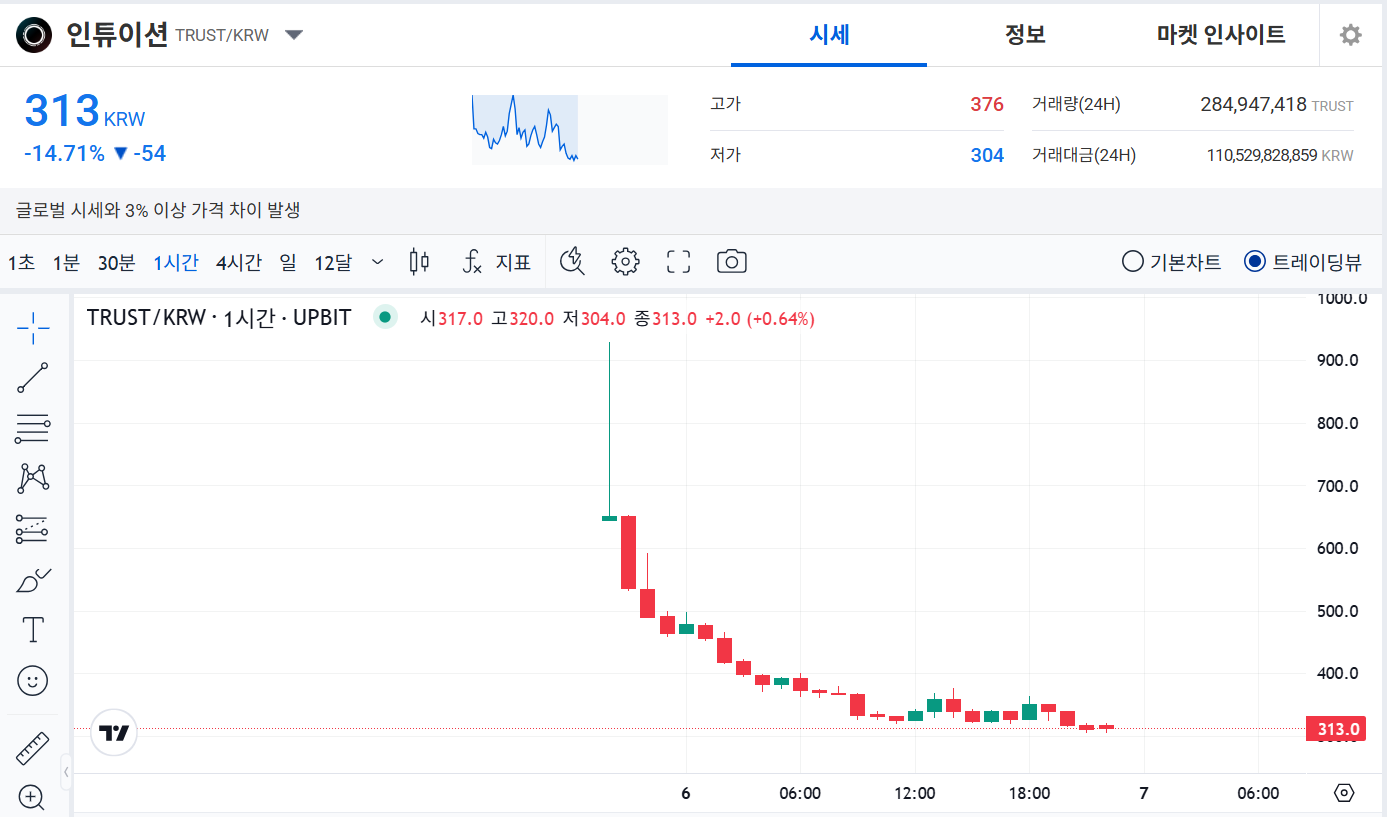The image size is (1387, 817).
Task: Select the 기본차트 radio button
Action: 1131,261
